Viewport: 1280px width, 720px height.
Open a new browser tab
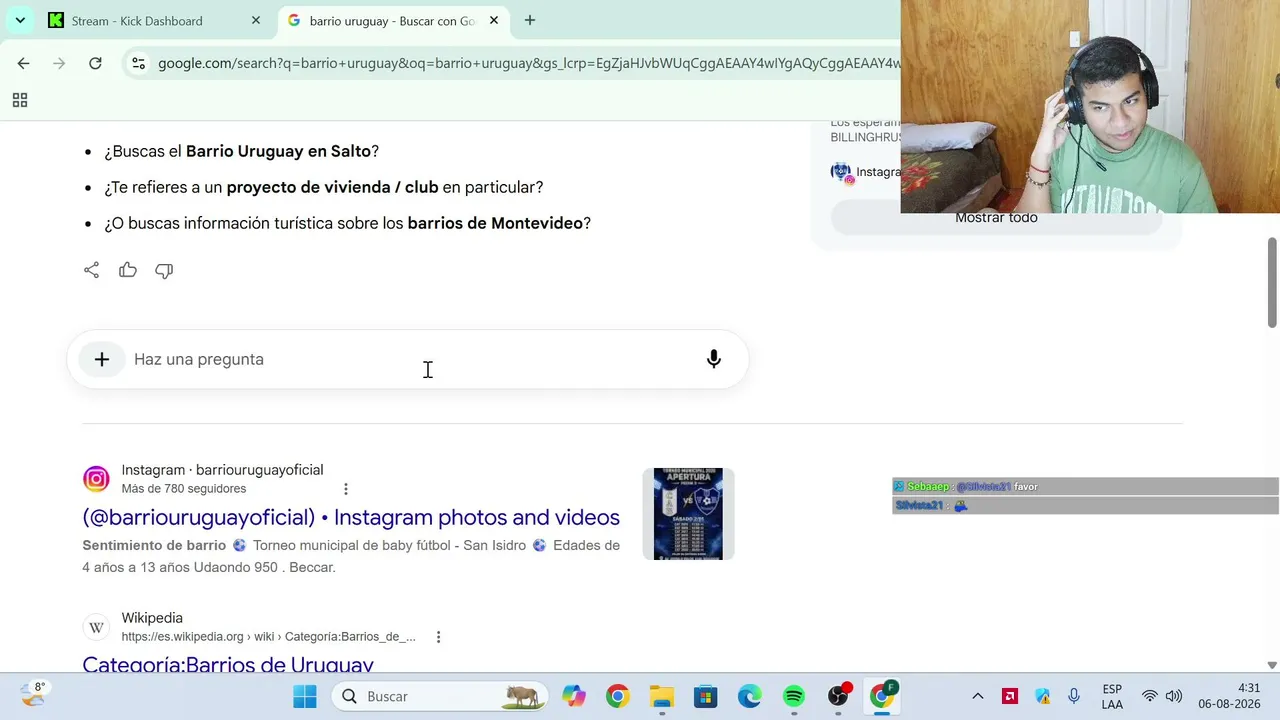click(x=530, y=20)
